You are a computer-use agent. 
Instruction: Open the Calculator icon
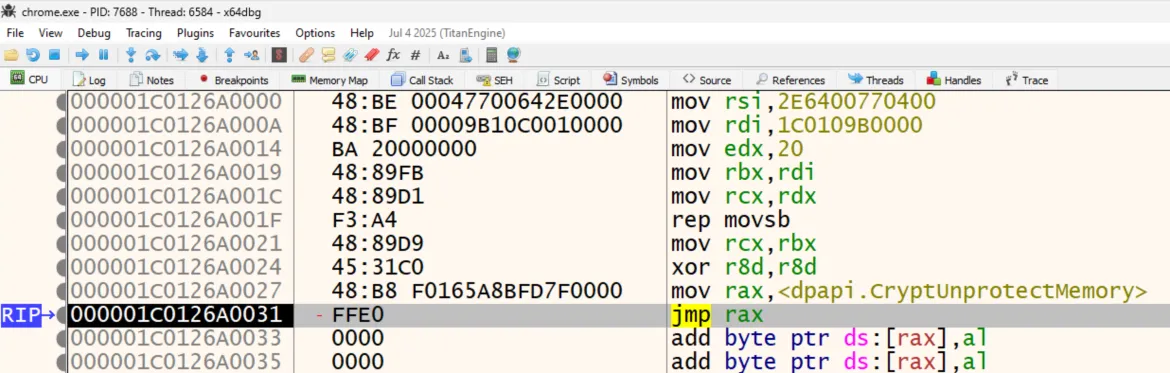[491, 55]
